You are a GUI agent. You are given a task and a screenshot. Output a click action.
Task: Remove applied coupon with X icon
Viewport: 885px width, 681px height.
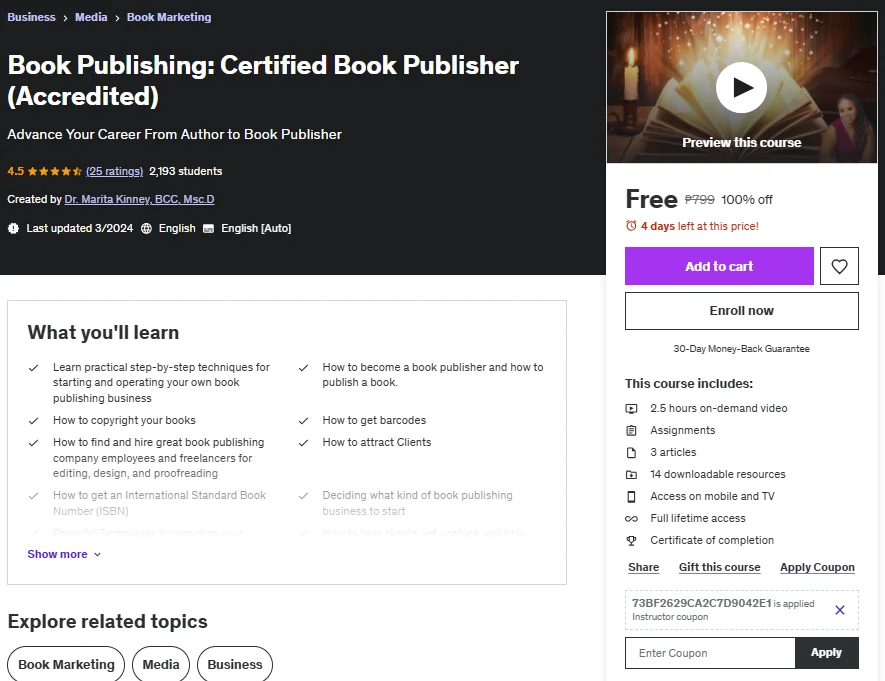(840, 609)
